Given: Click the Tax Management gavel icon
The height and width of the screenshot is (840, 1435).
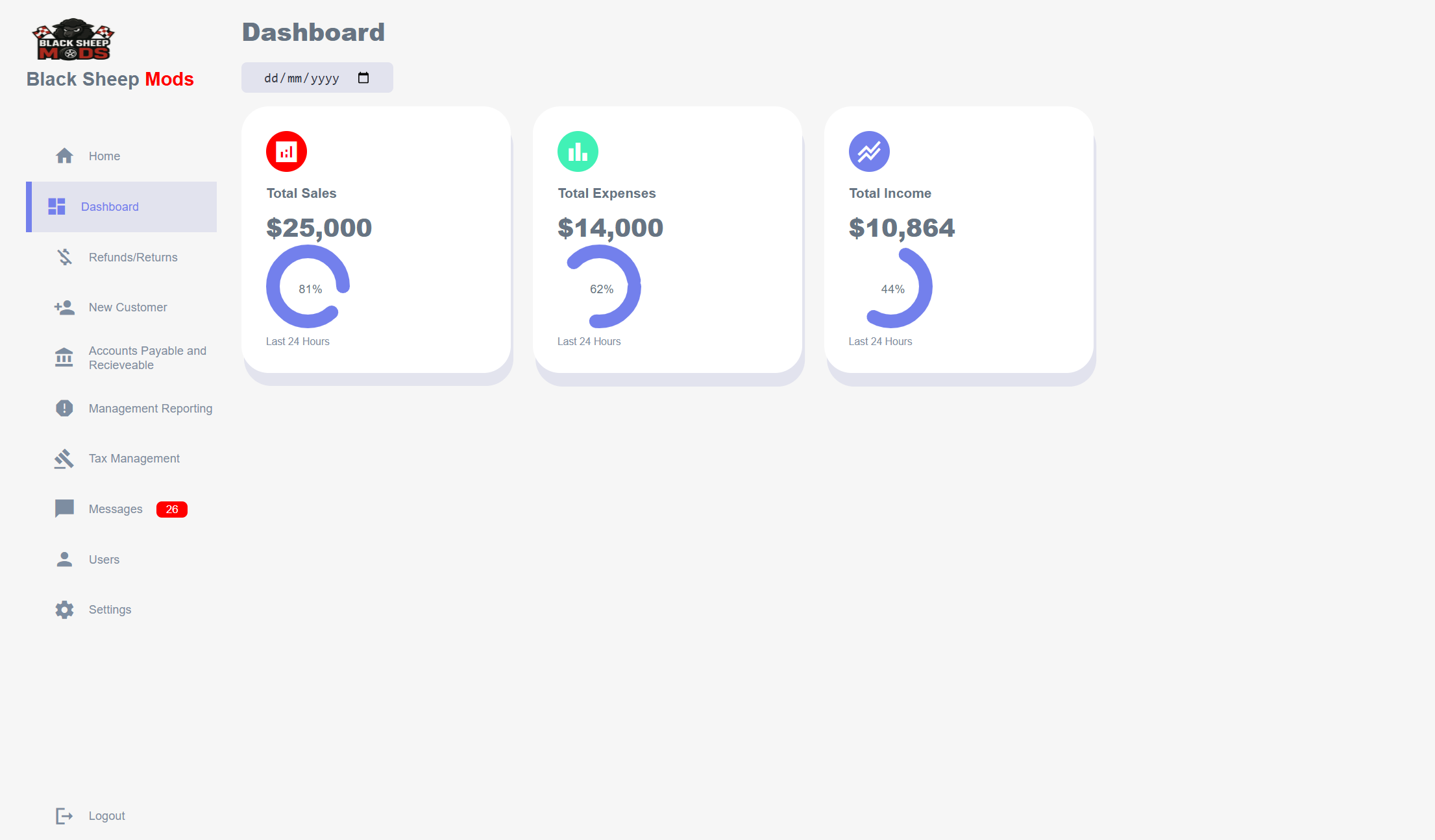Looking at the screenshot, I should tap(64, 459).
